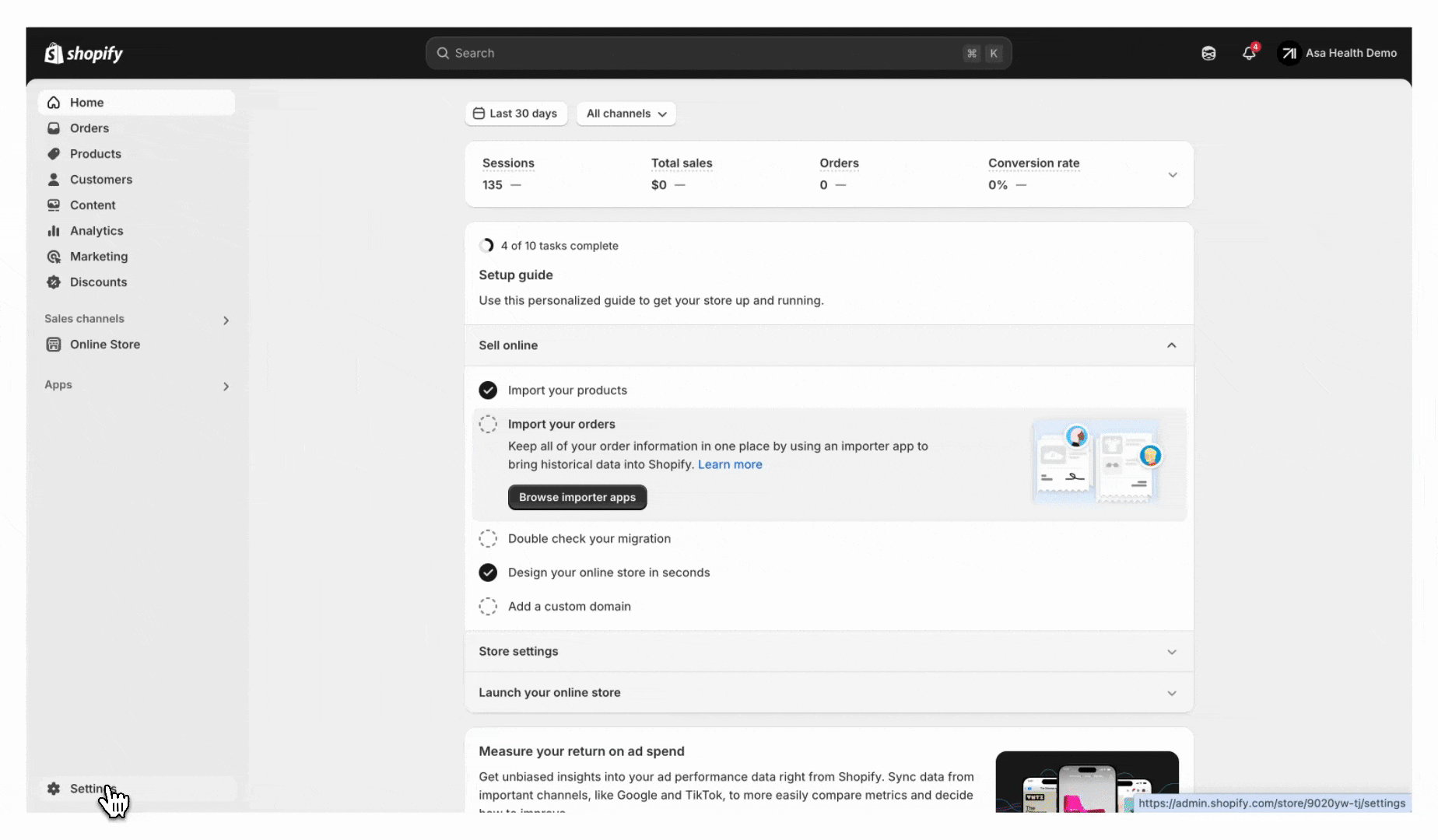The width and height of the screenshot is (1438, 840).
Task: Open Customers in sidebar
Action: 136,180
